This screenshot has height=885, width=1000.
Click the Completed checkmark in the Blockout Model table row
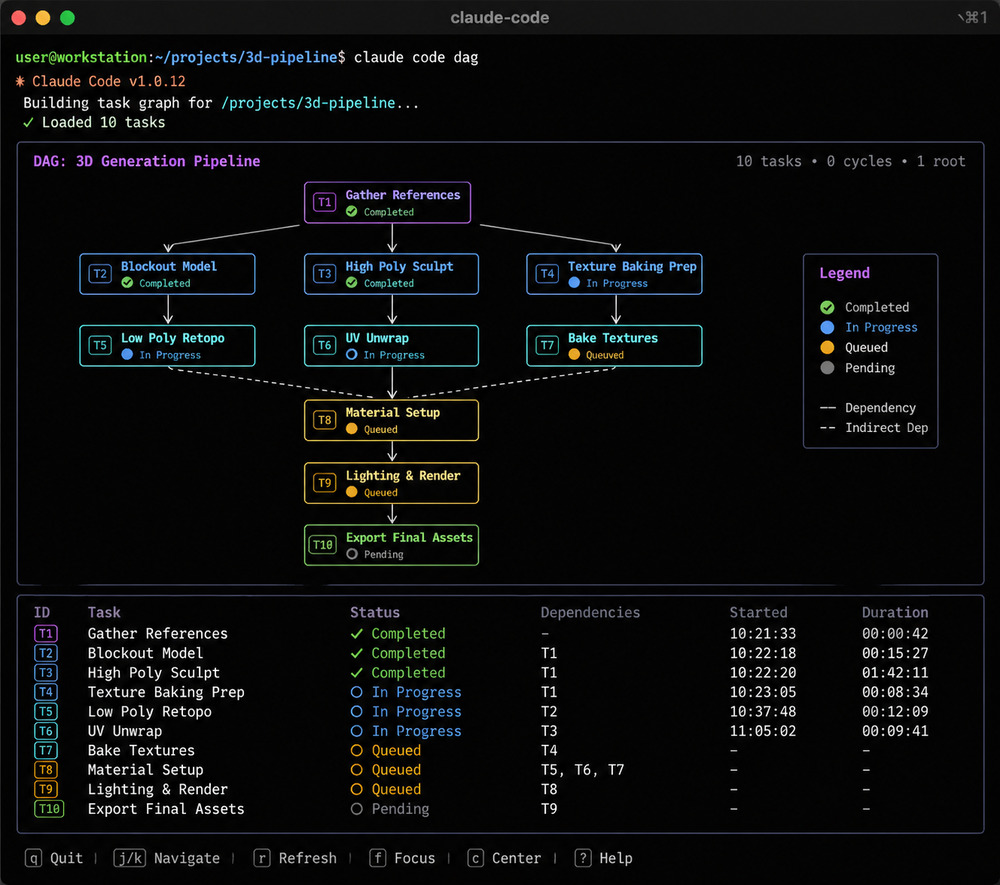click(357, 653)
